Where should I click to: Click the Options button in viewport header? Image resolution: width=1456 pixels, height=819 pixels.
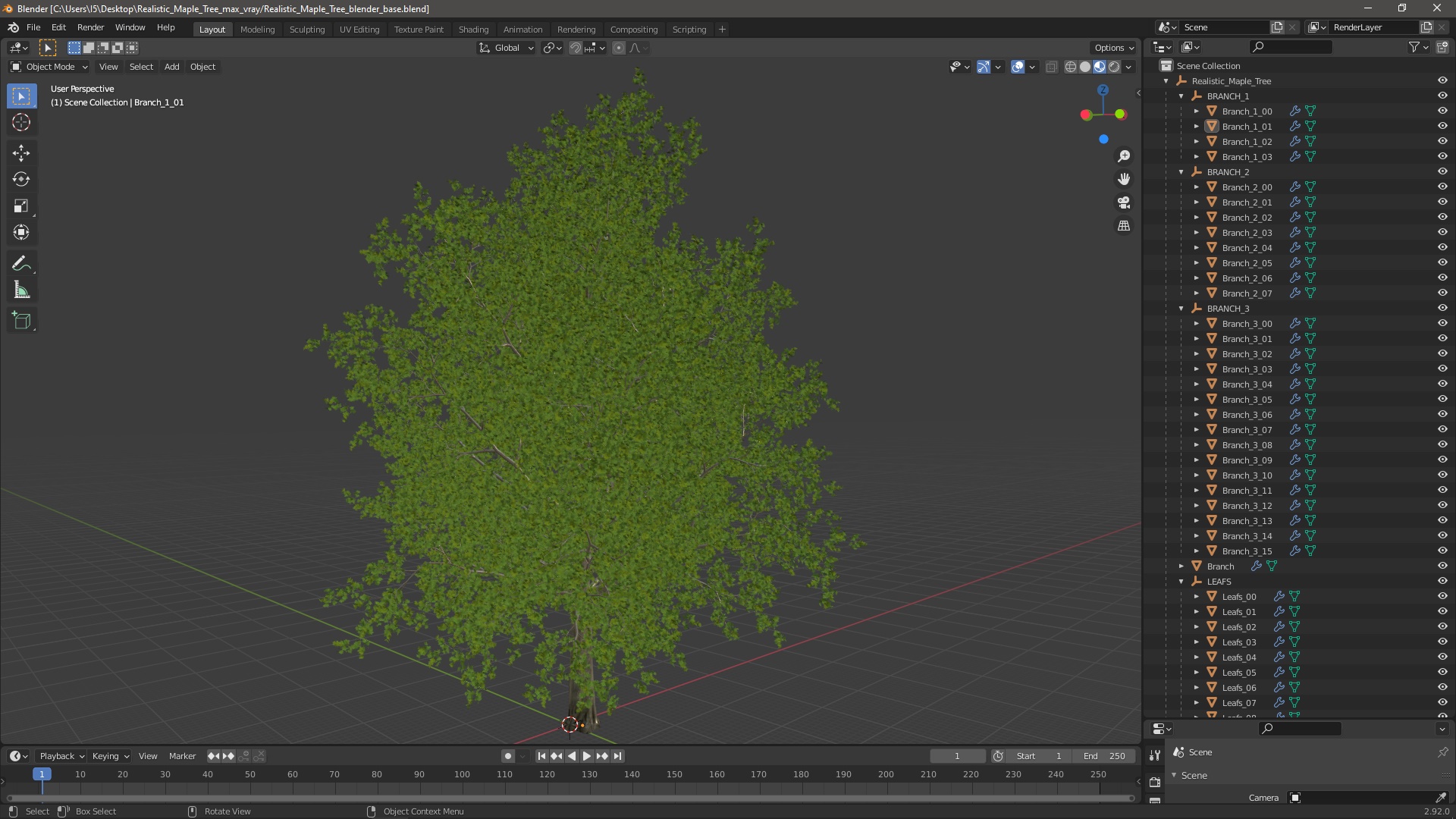pyautogui.click(x=1112, y=48)
